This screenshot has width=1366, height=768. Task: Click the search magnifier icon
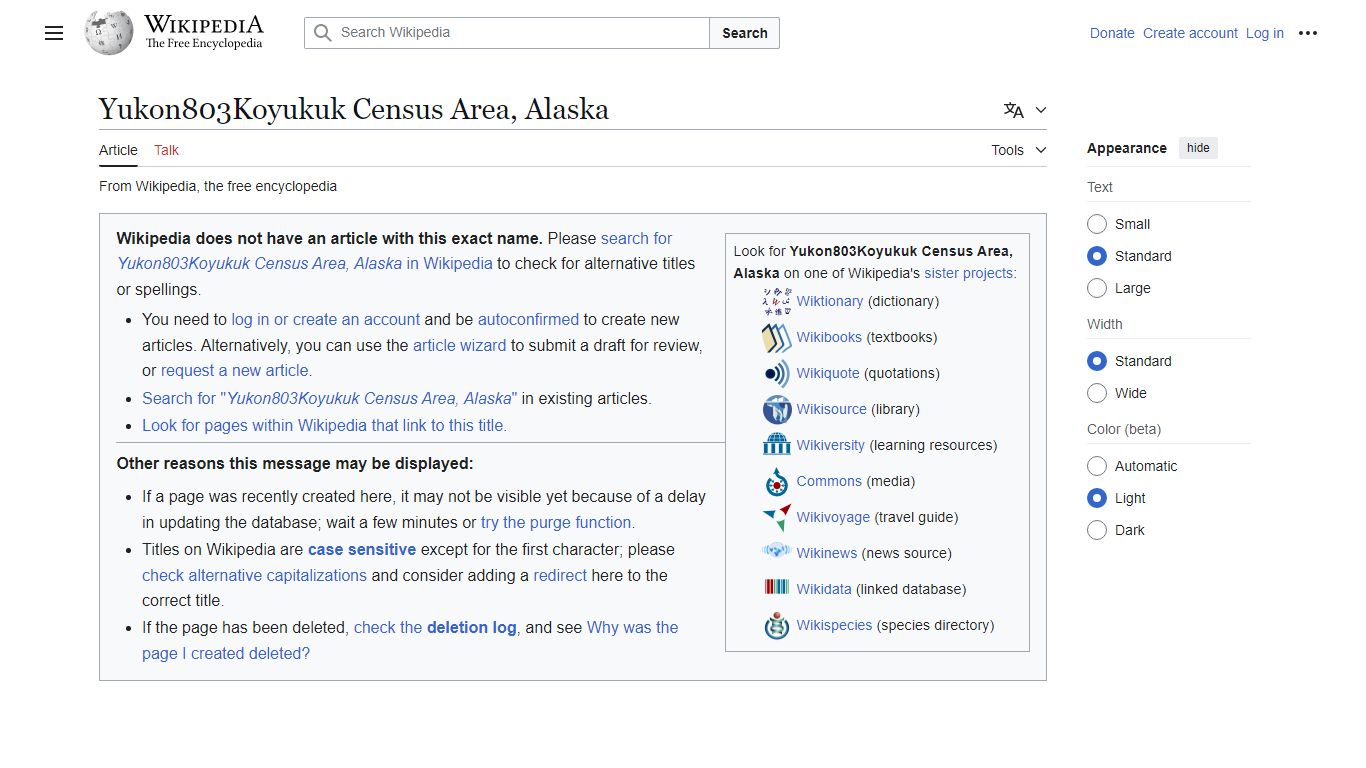coord(322,33)
